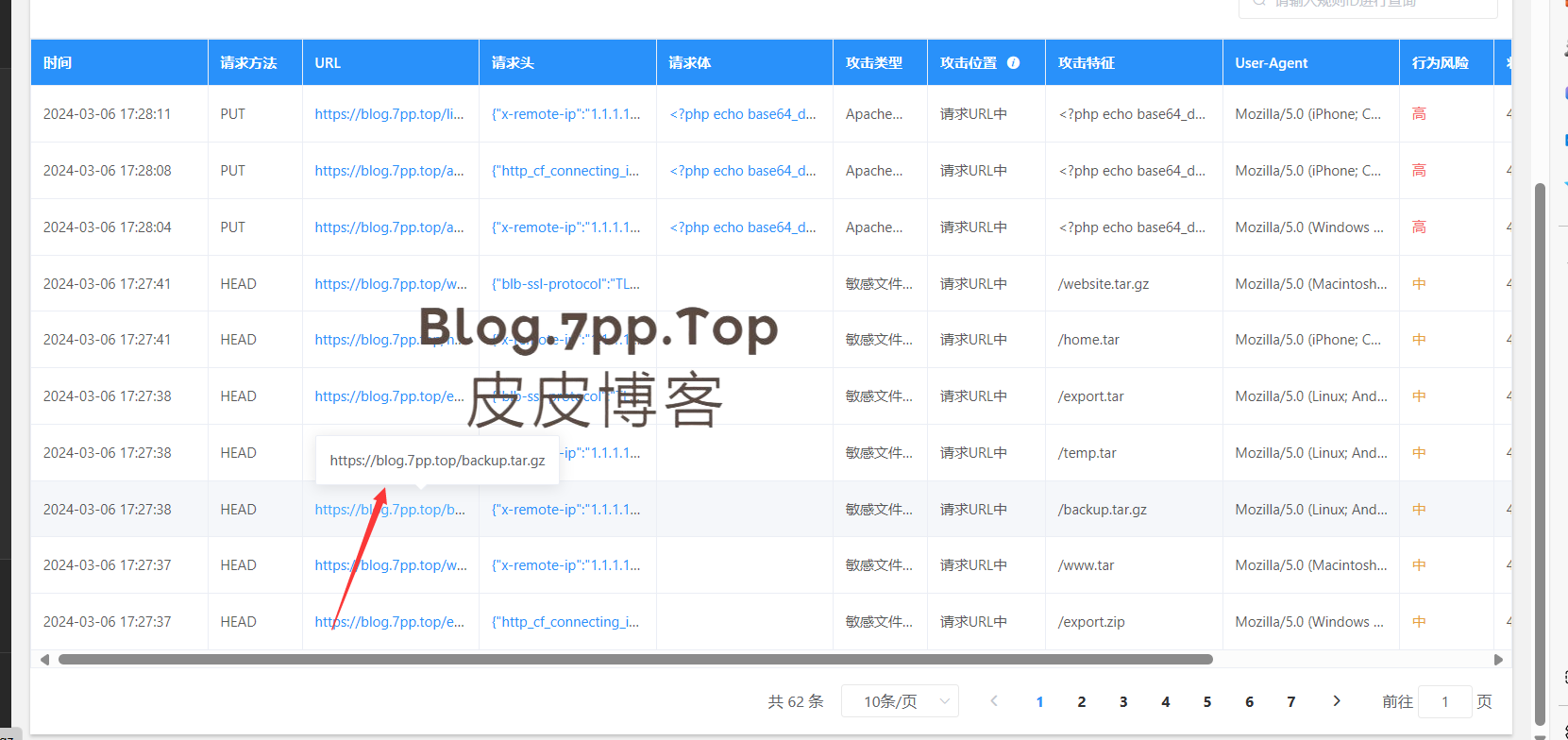Open request body link in 17:28:04 row

(x=742, y=227)
